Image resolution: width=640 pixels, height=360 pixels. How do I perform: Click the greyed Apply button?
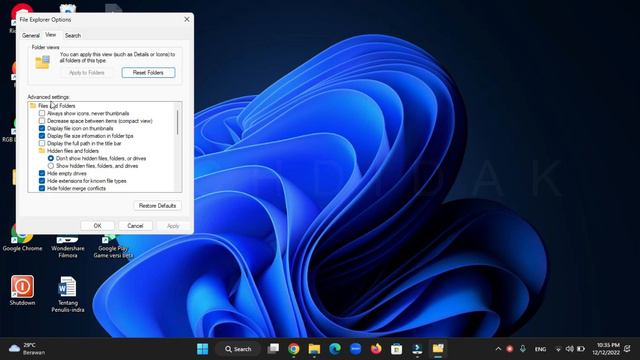173,226
